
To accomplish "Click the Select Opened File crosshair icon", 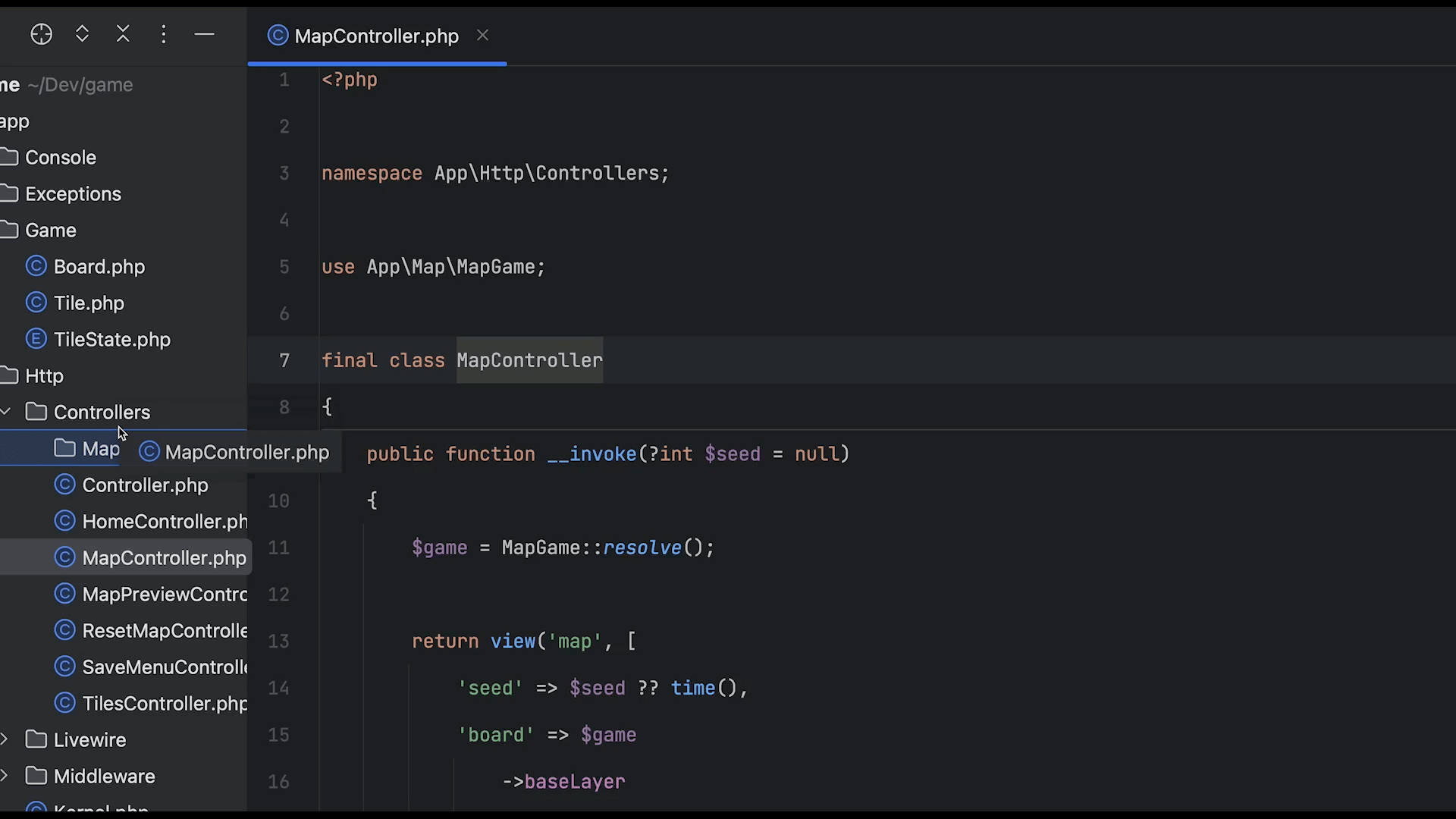I will click(x=42, y=34).
